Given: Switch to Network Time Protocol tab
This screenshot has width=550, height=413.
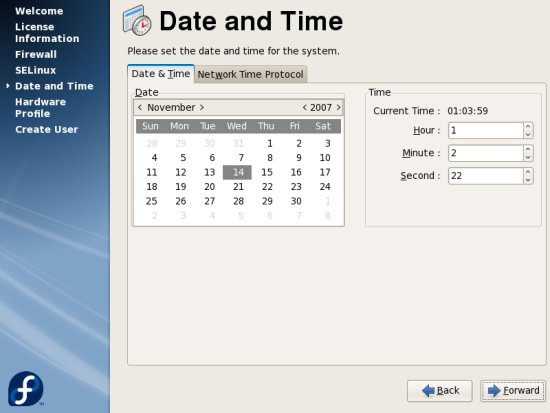Looking at the screenshot, I should 250,74.
